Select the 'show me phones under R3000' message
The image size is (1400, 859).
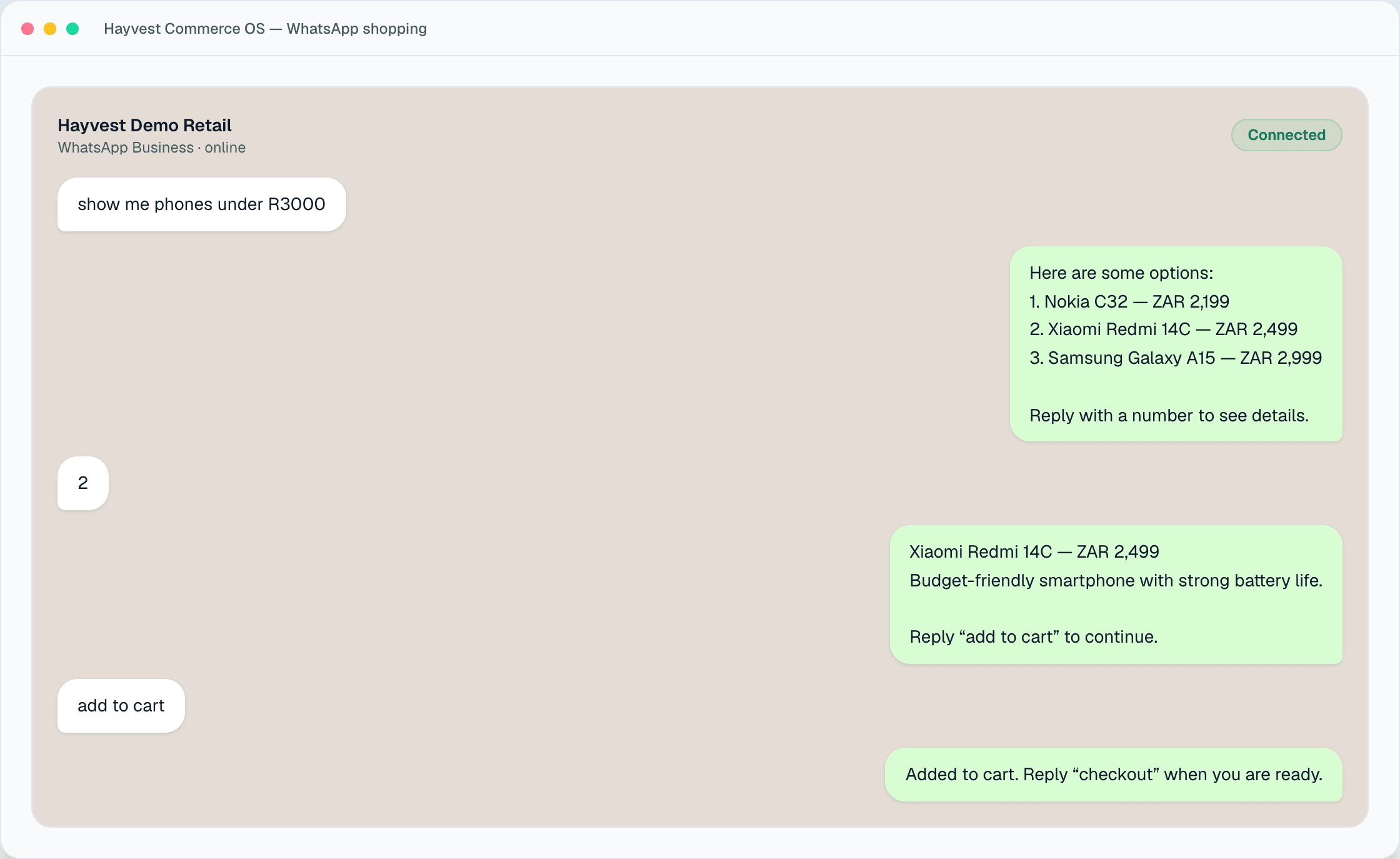(x=201, y=204)
